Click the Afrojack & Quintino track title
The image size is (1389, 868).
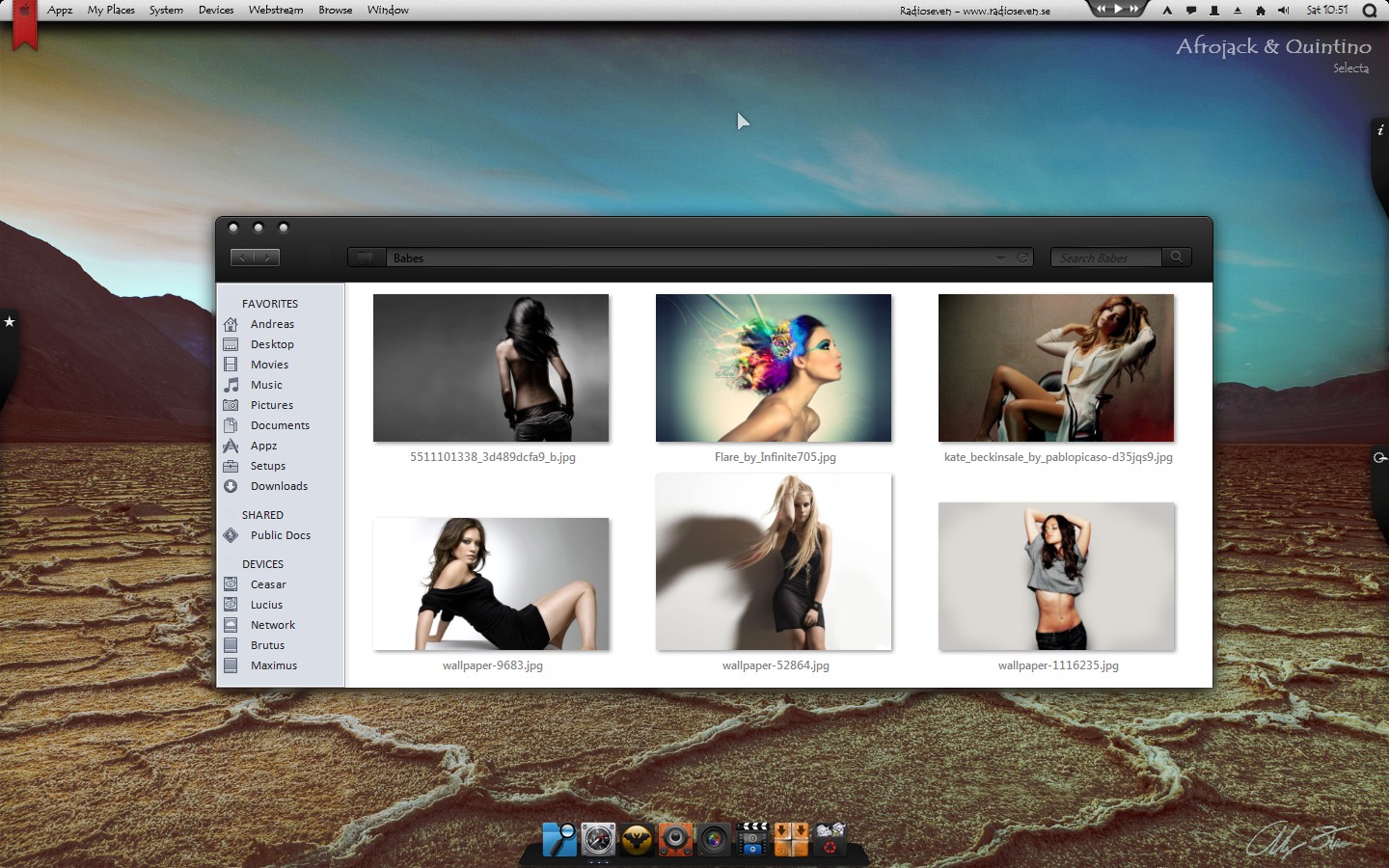(x=1273, y=46)
